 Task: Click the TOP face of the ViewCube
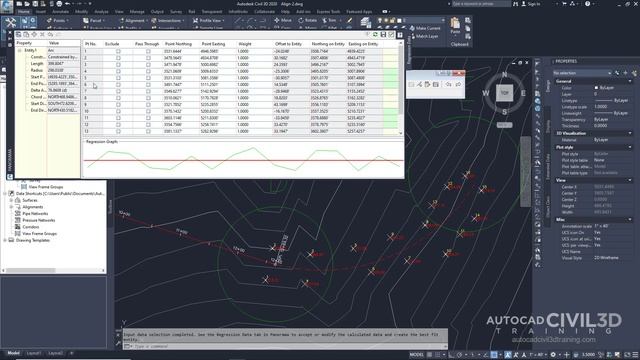(504, 93)
